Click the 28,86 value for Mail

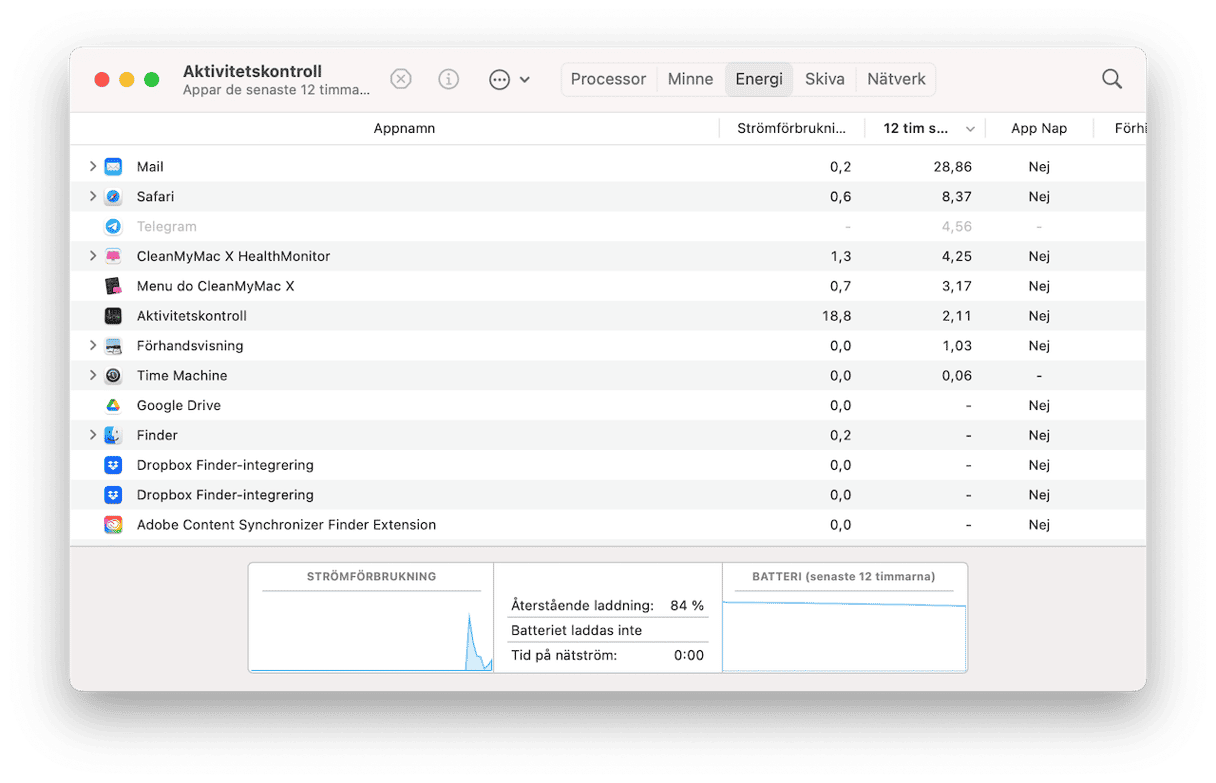(953, 167)
